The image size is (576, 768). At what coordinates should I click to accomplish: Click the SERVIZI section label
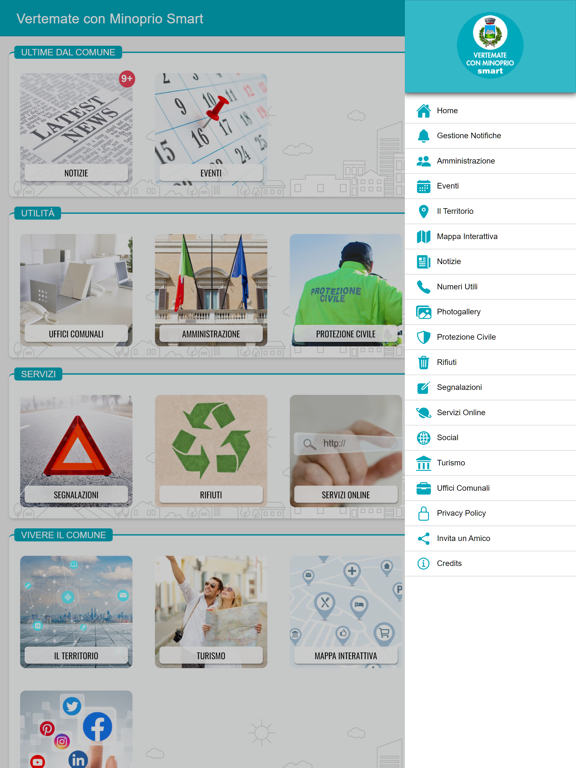click(x=38, y=374)
